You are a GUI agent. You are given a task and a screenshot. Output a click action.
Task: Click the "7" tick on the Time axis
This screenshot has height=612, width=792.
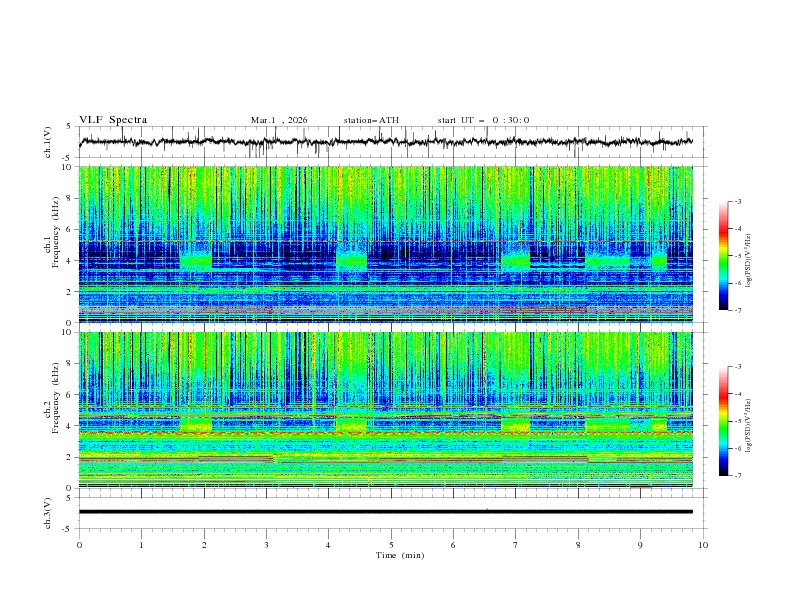(516, 545)
